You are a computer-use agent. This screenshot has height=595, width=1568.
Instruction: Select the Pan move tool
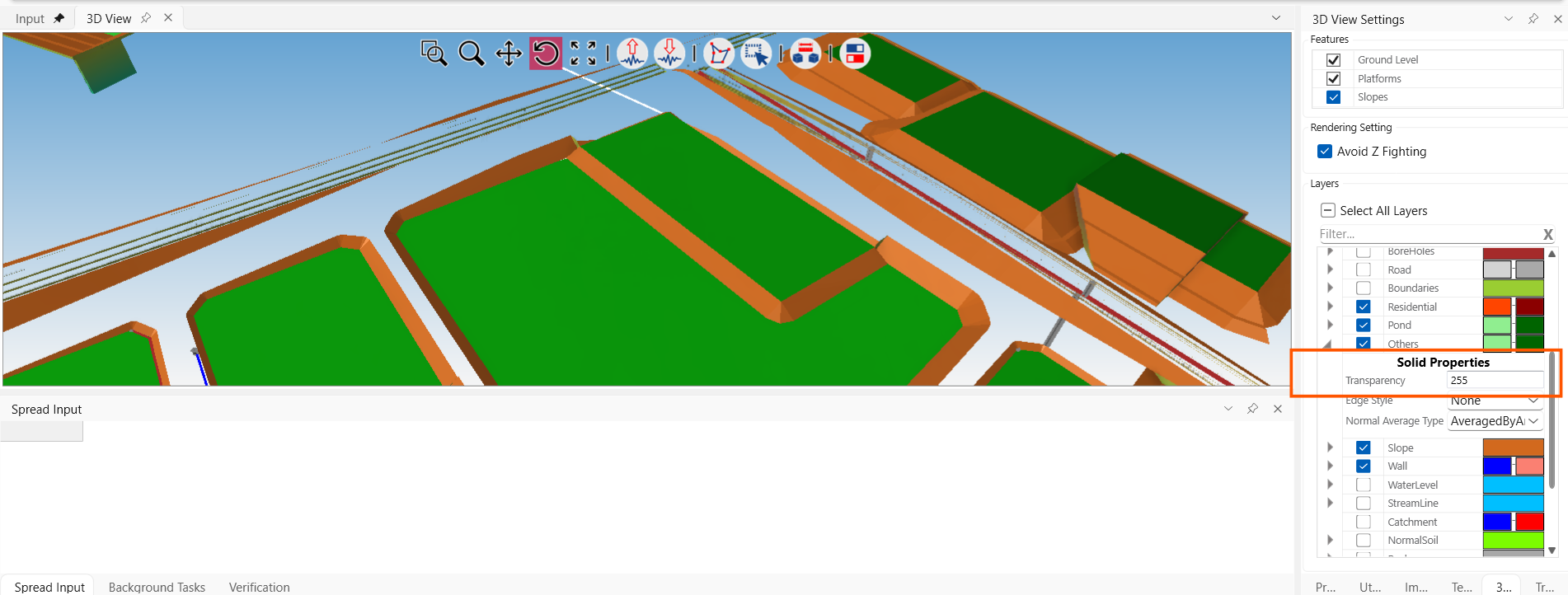click(x=509, y=54)
